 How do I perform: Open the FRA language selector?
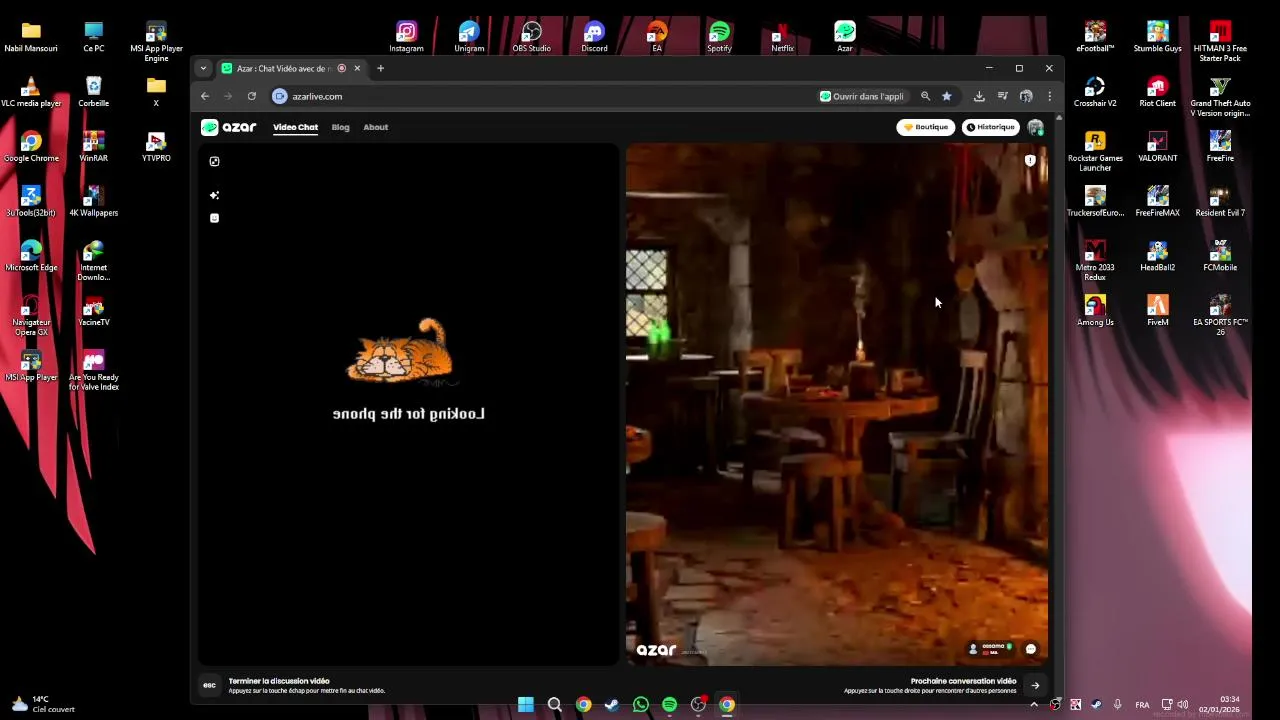[x=1142, y=705]
